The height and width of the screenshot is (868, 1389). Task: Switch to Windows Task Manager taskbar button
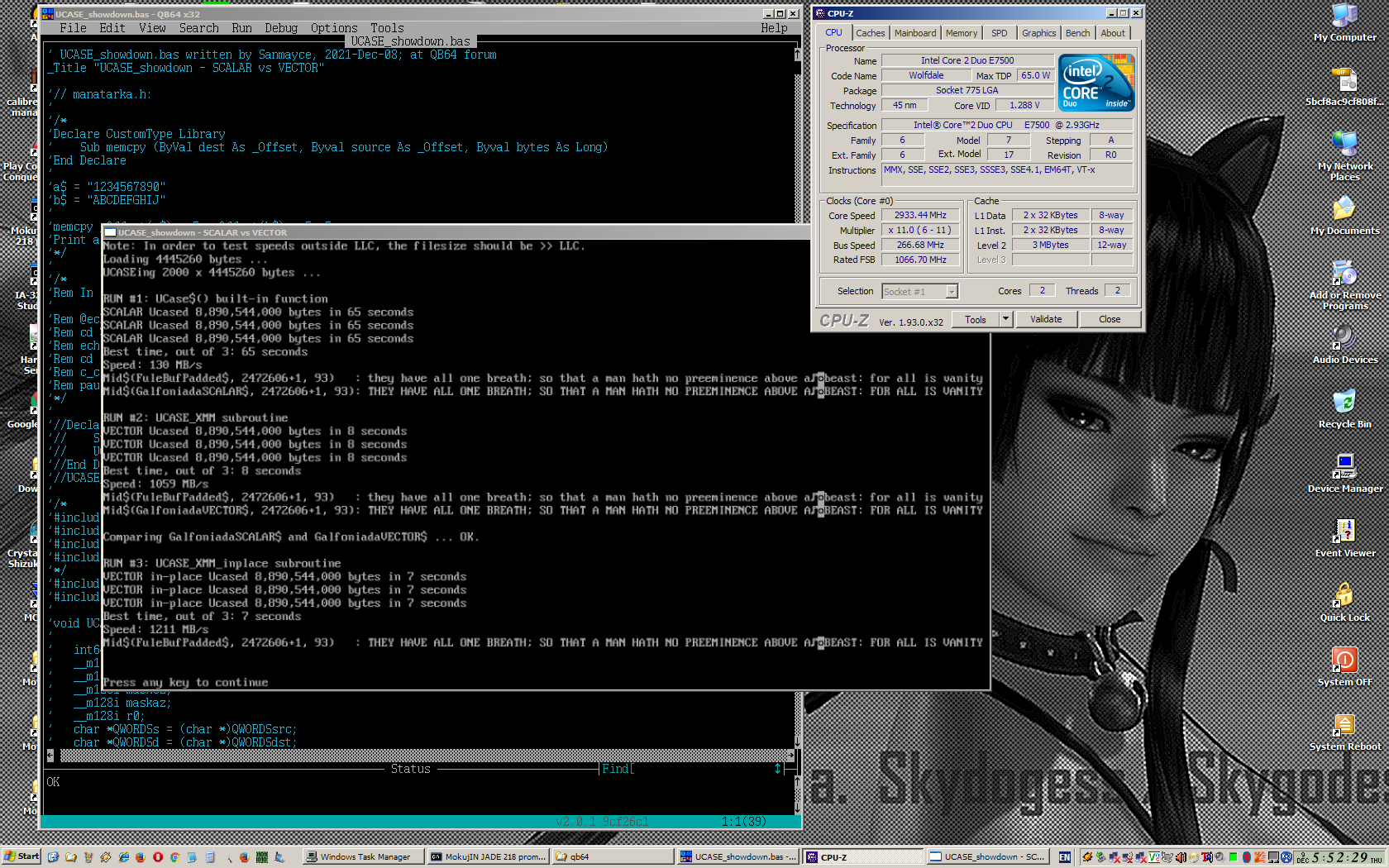pos(364,856)
